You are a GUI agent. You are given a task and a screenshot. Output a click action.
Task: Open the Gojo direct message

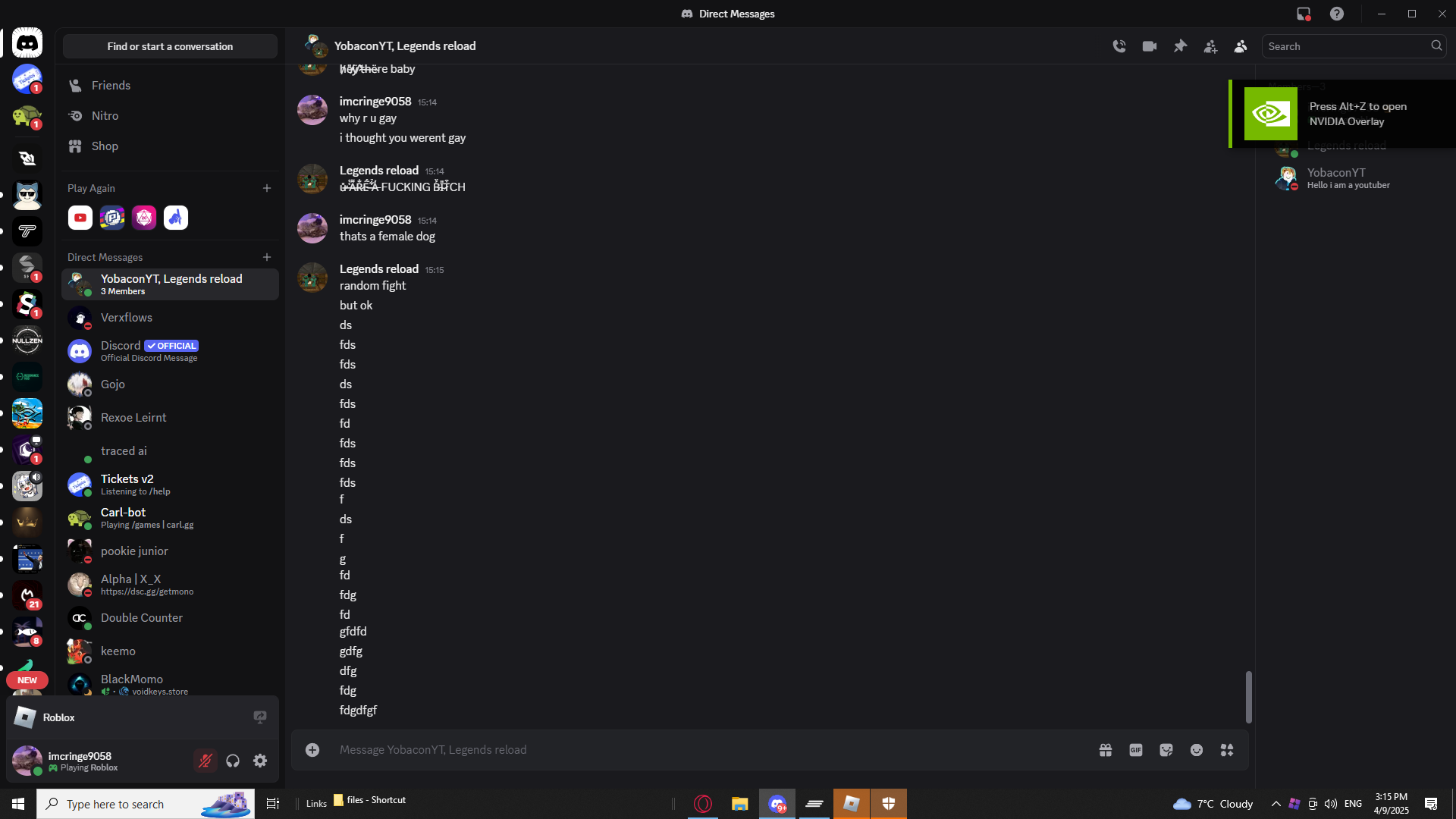pyautogui.click(x=170, y=384)
